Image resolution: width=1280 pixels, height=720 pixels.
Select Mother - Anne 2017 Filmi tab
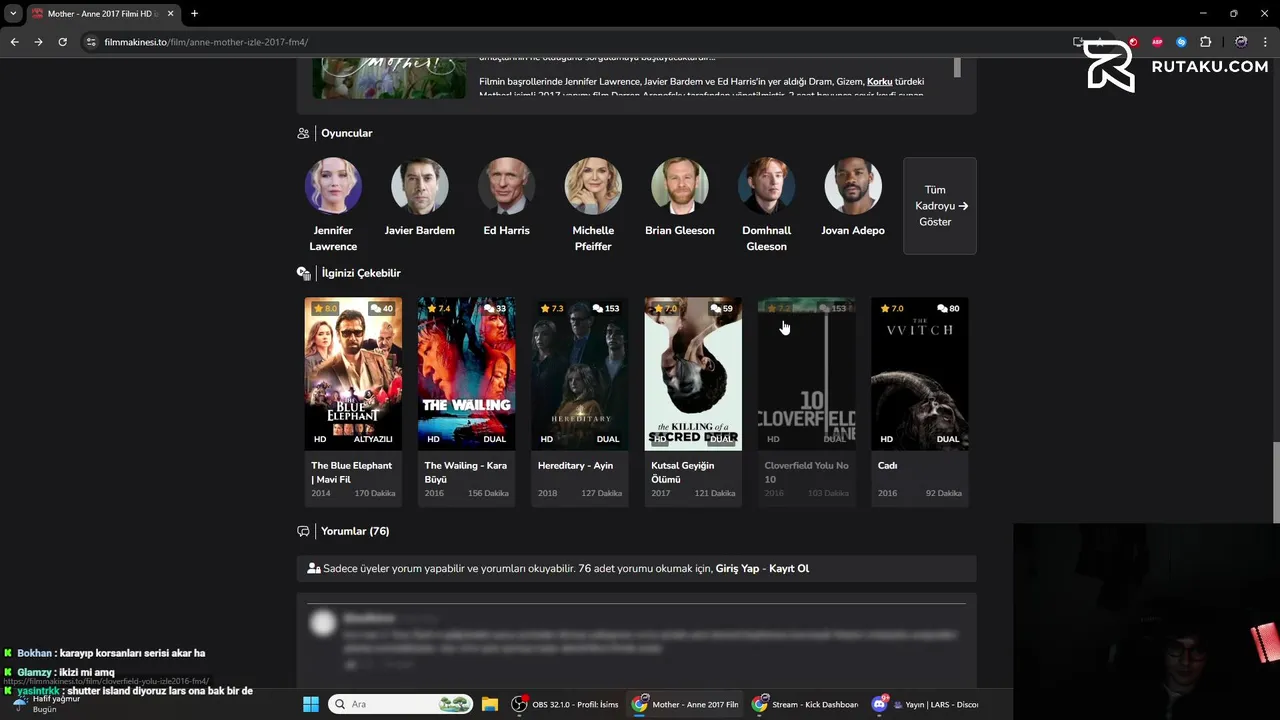tap(102, 14)
